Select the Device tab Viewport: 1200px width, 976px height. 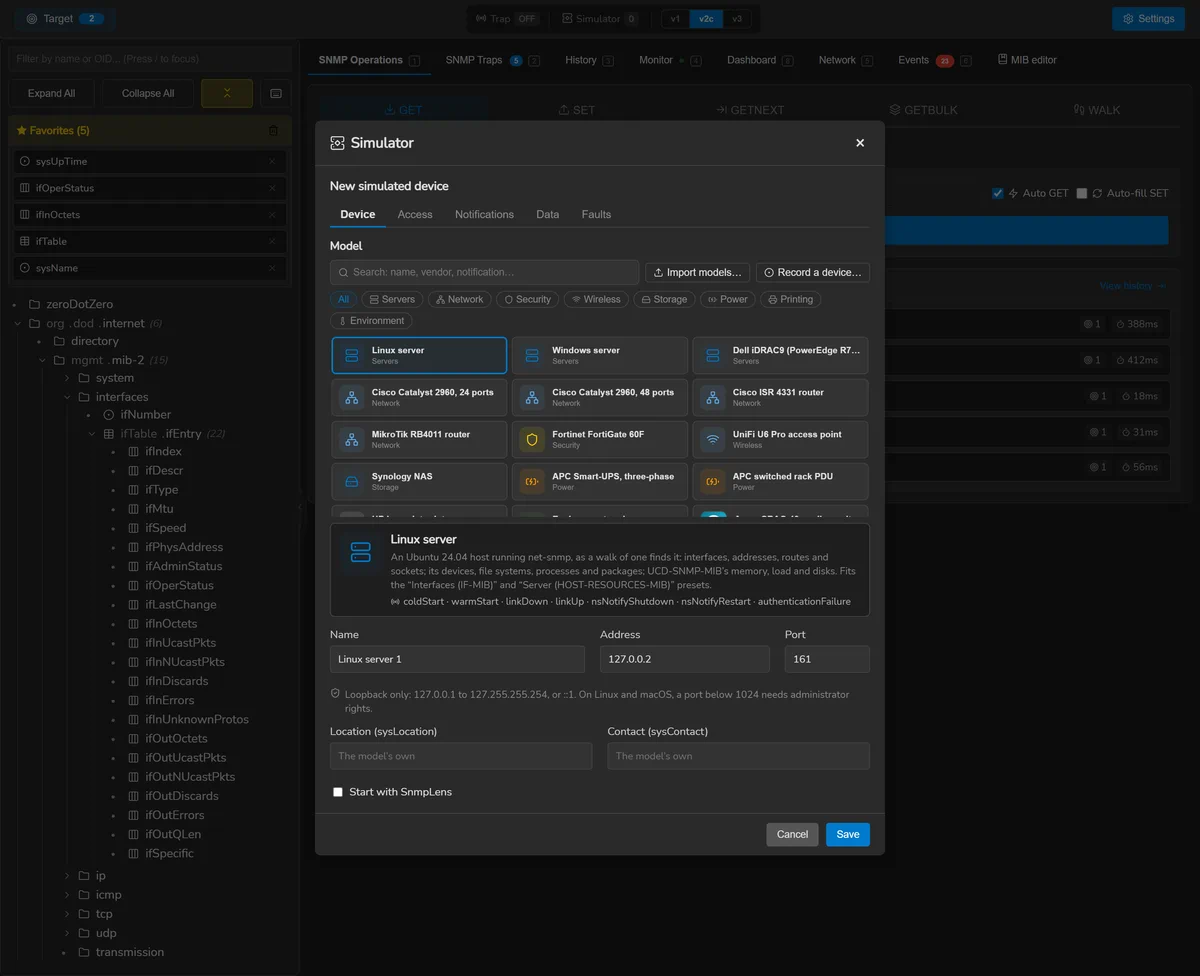pos(357,214)
